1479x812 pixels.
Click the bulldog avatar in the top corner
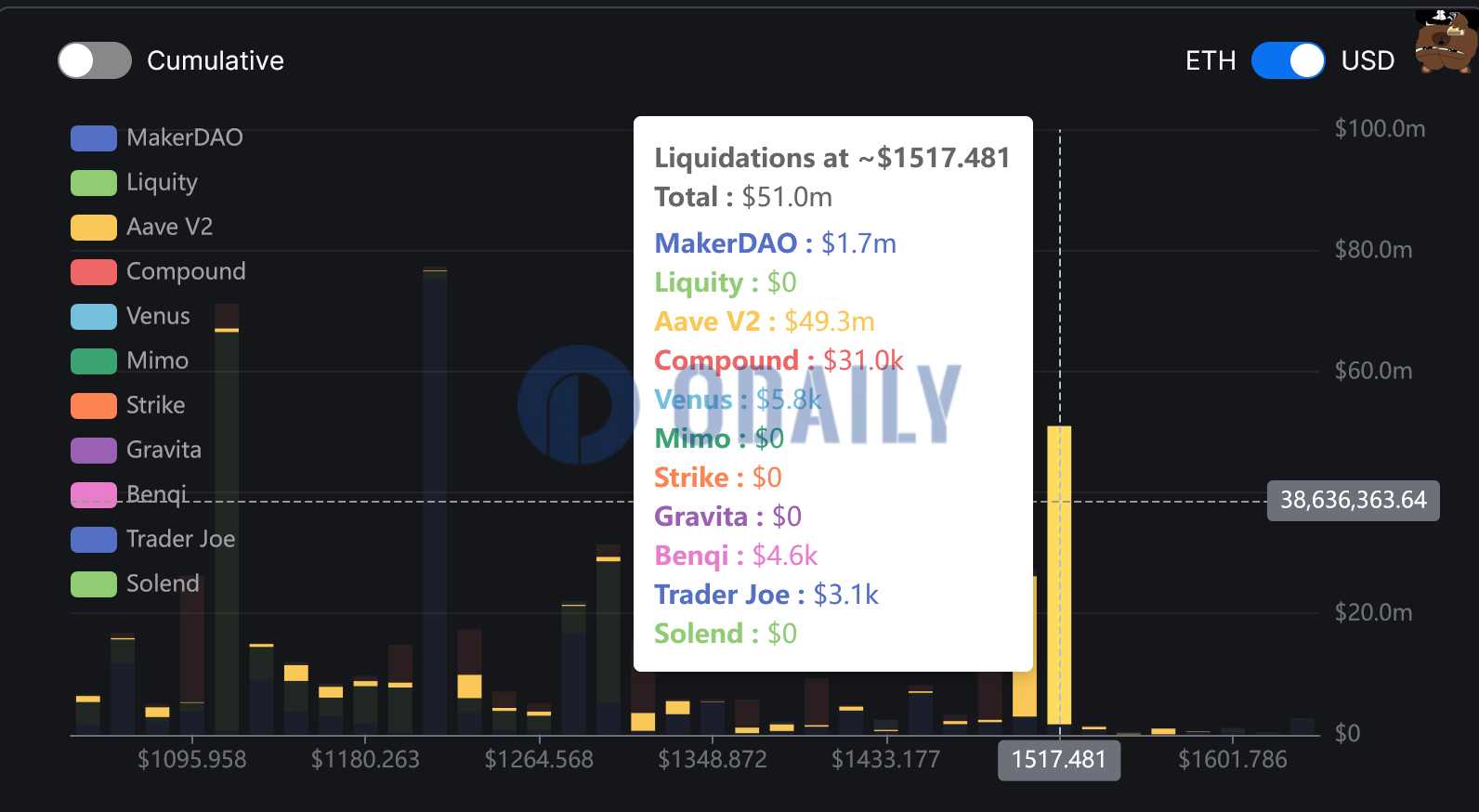[x=1446, y=41]
